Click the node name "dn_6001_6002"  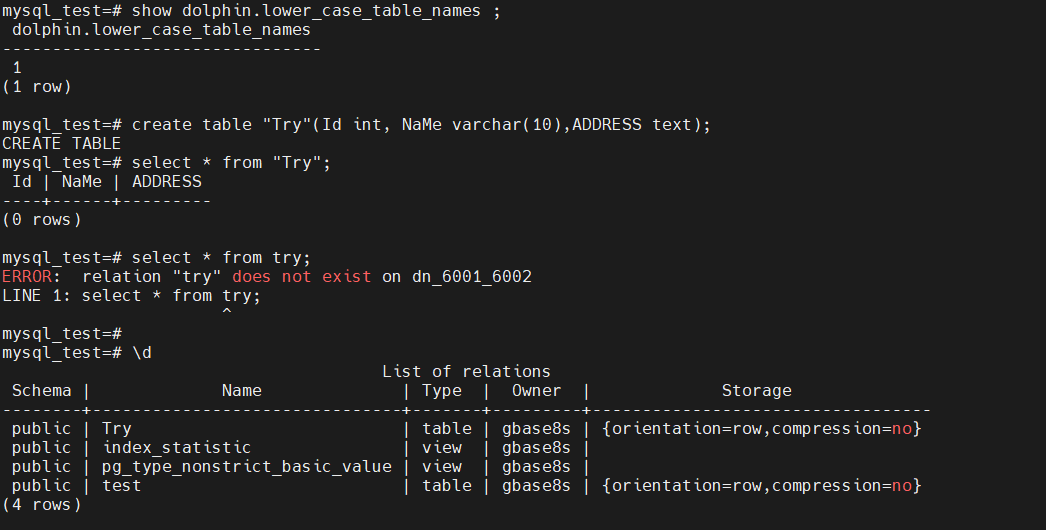tap(471, 276)
